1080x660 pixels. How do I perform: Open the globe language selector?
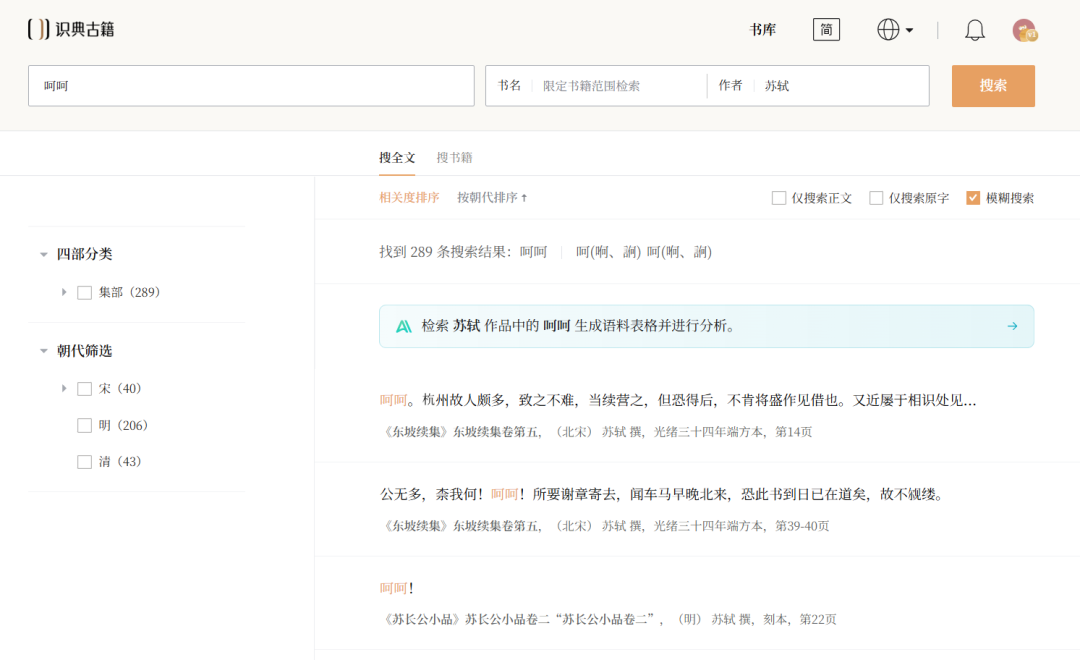tap(895, 30)
